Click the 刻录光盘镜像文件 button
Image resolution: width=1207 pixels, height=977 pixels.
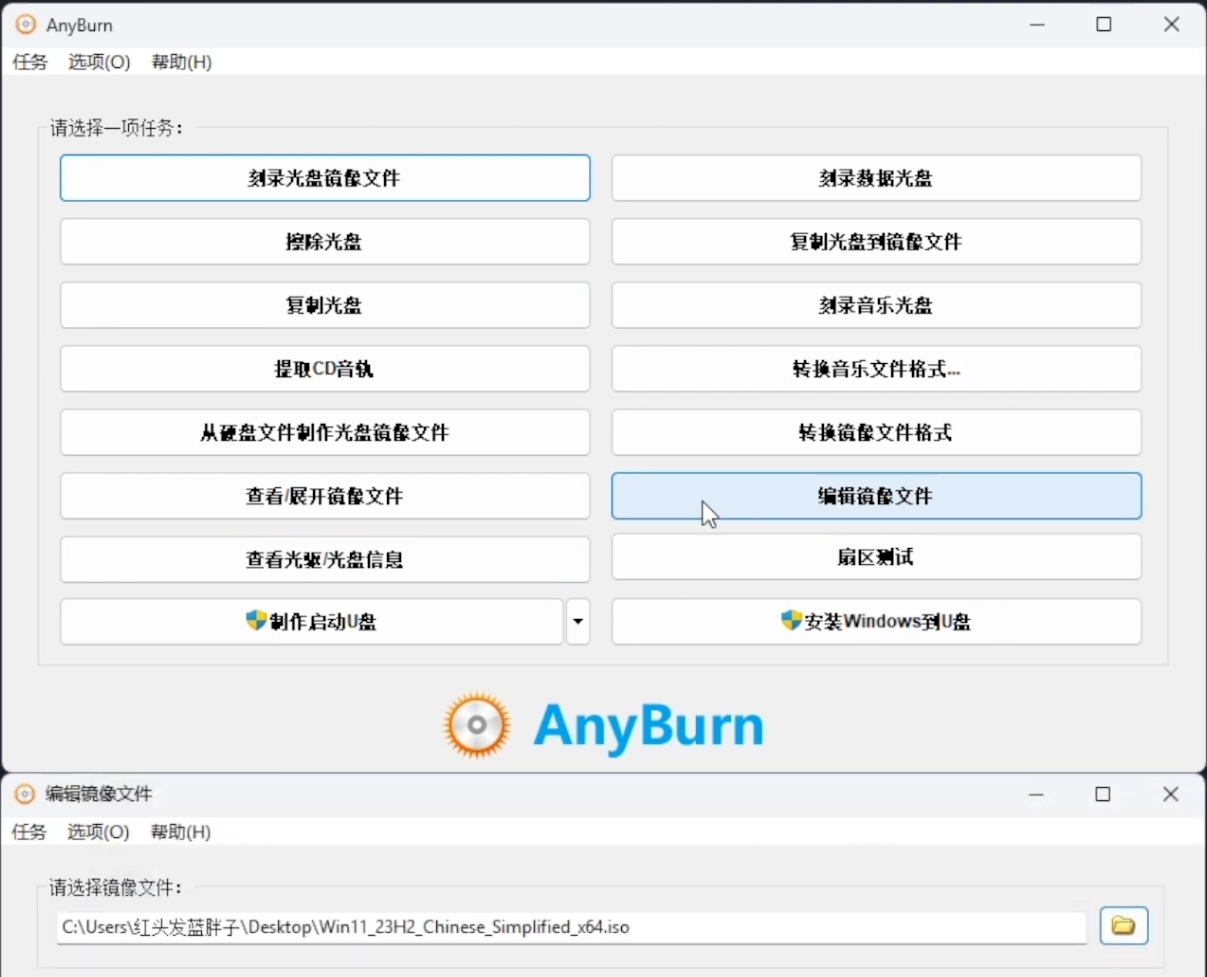[325, 178]
